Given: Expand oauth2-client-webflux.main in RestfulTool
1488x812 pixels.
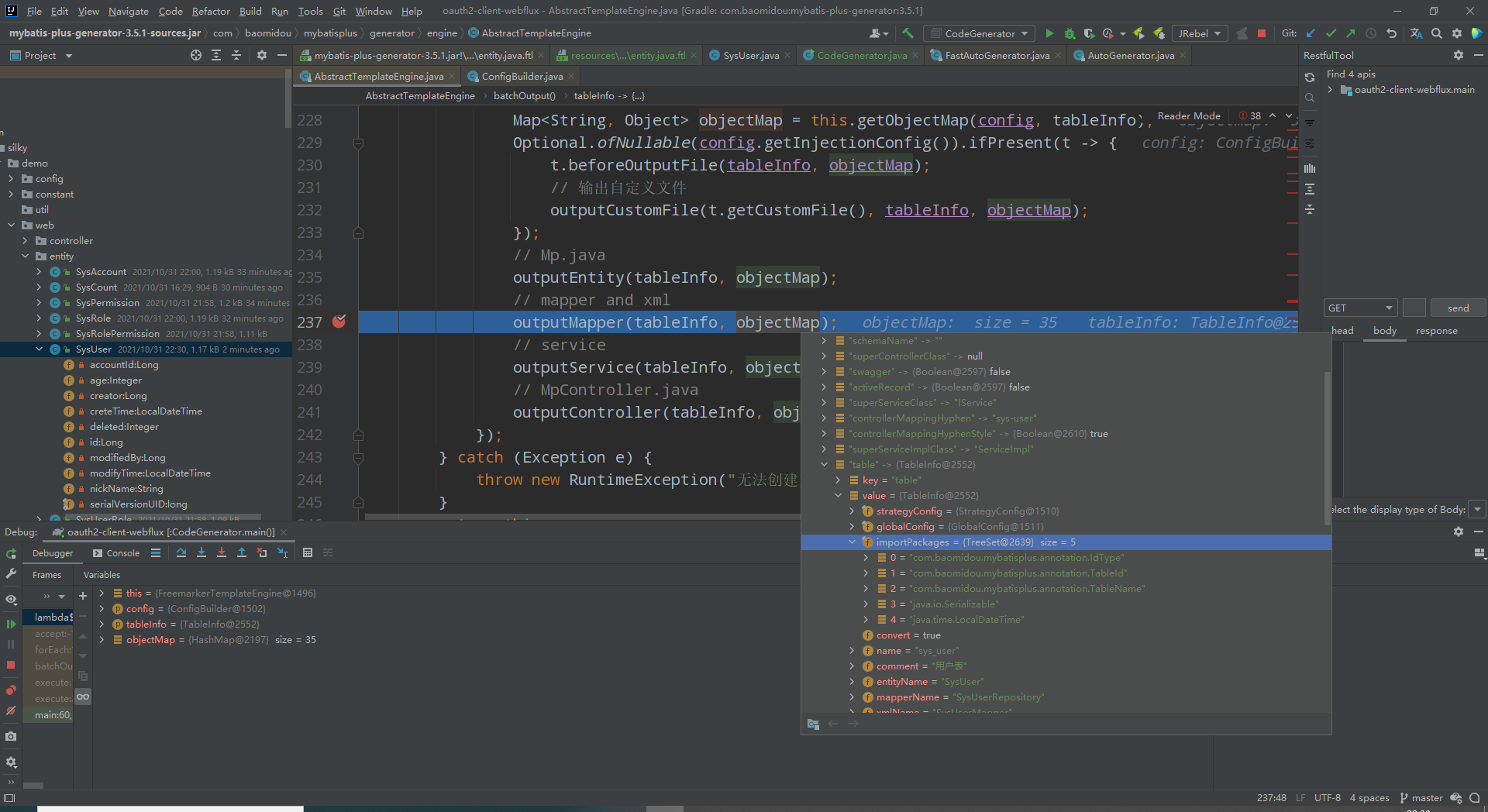Looking at the screenshot, I should click(1331, 90).
